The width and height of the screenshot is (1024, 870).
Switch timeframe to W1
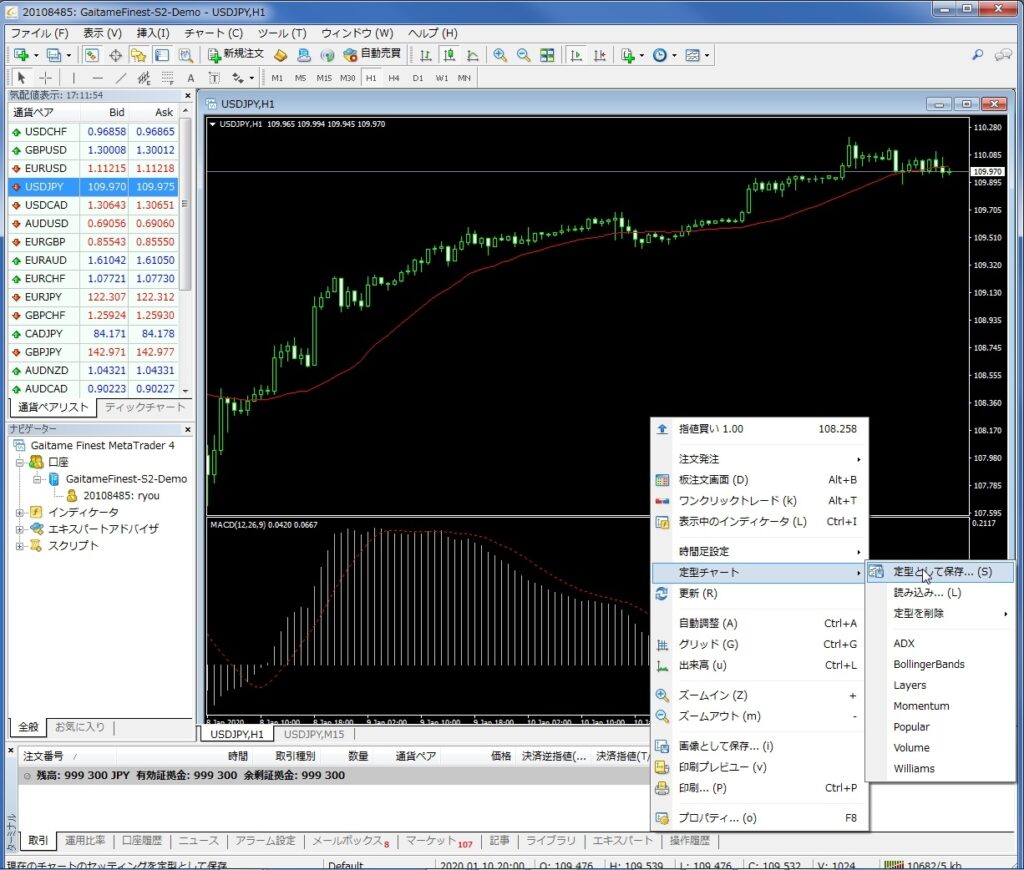[x=441, y=78]
